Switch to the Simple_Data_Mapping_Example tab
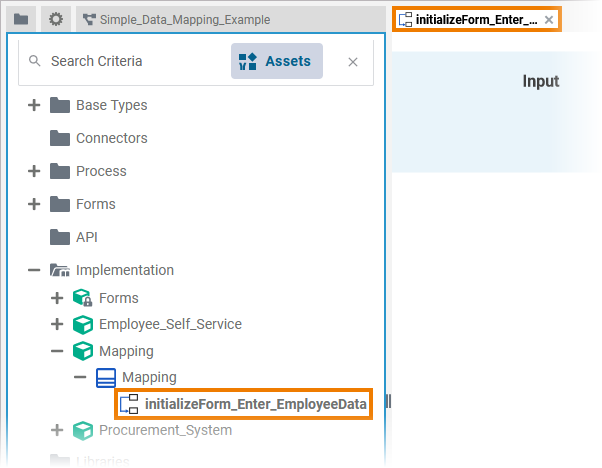602x468 pixels. (x=176, y=20)
